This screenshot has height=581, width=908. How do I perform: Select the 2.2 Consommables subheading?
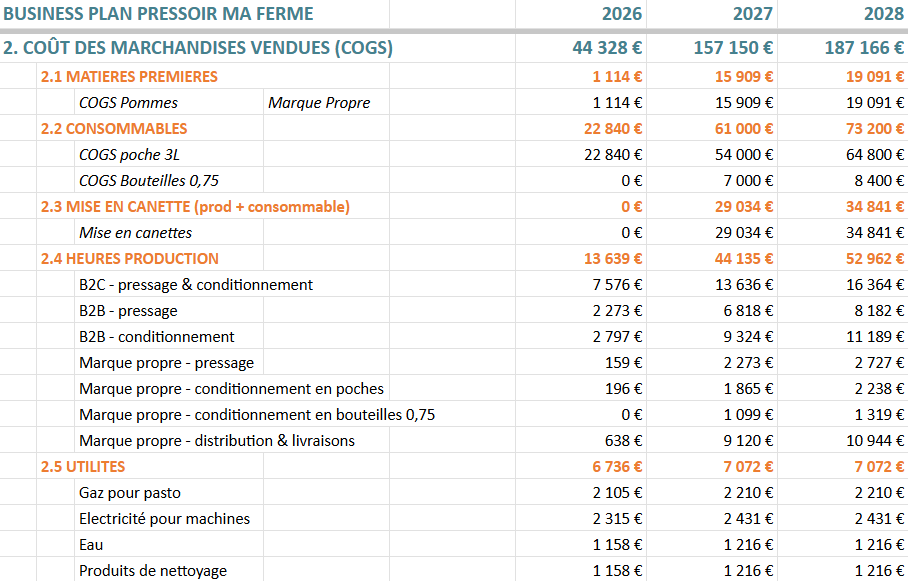[114, 128]
